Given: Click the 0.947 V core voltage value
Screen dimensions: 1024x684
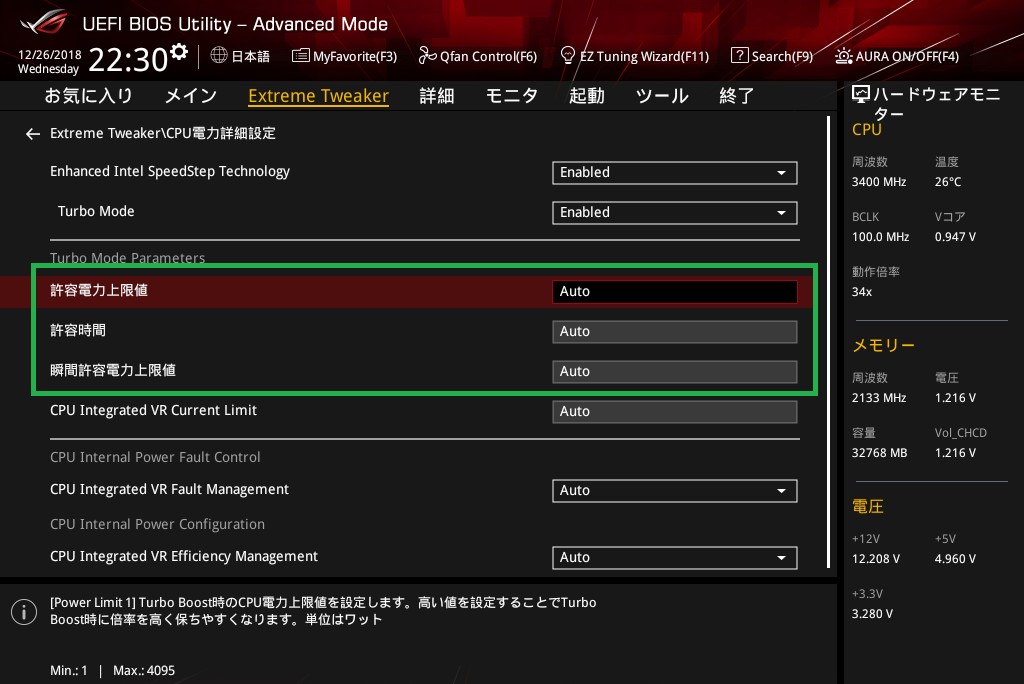Looking at the screenshot, I should (x=955, y=236).
